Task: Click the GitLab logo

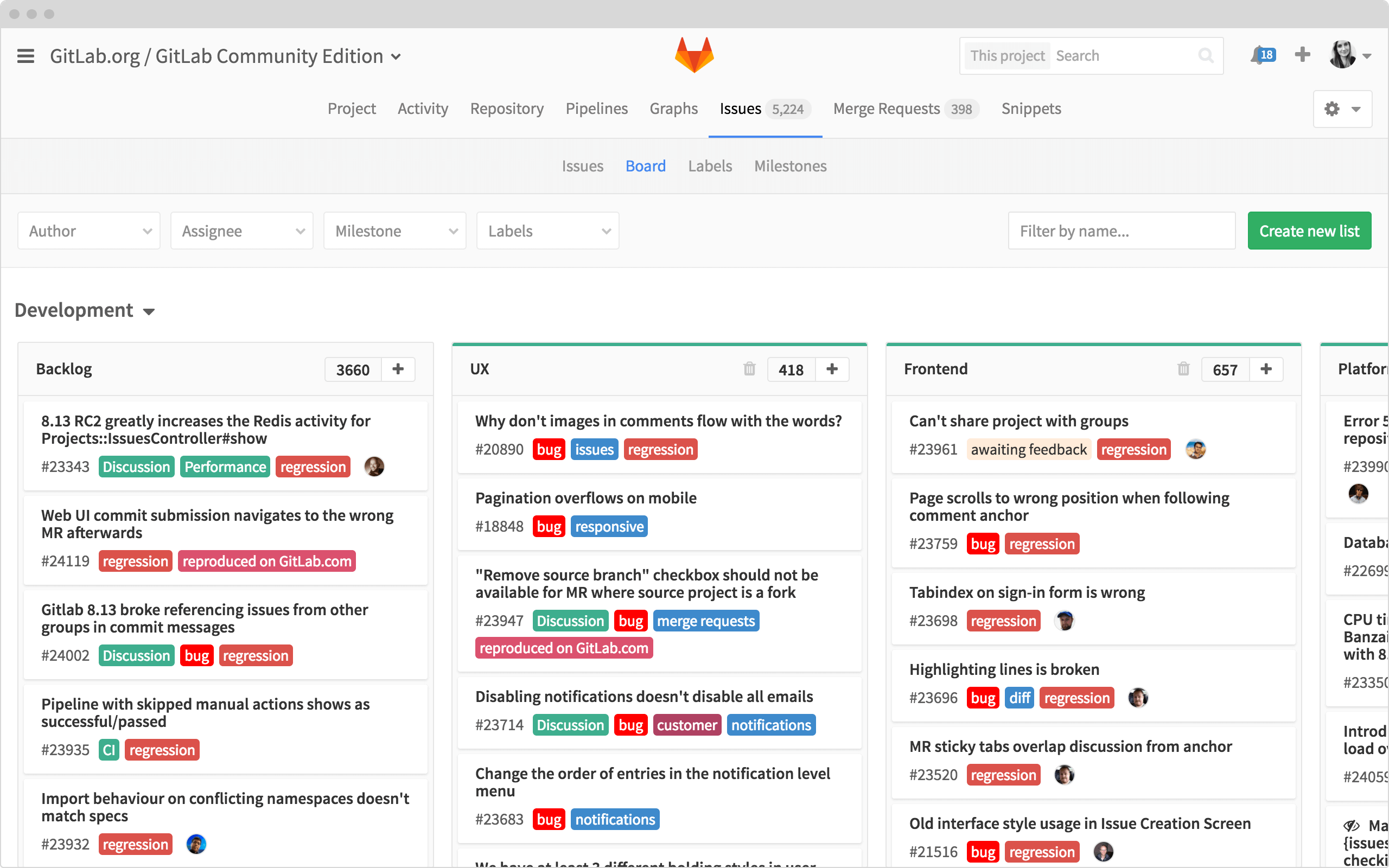Action: click(x=694, y=55)
